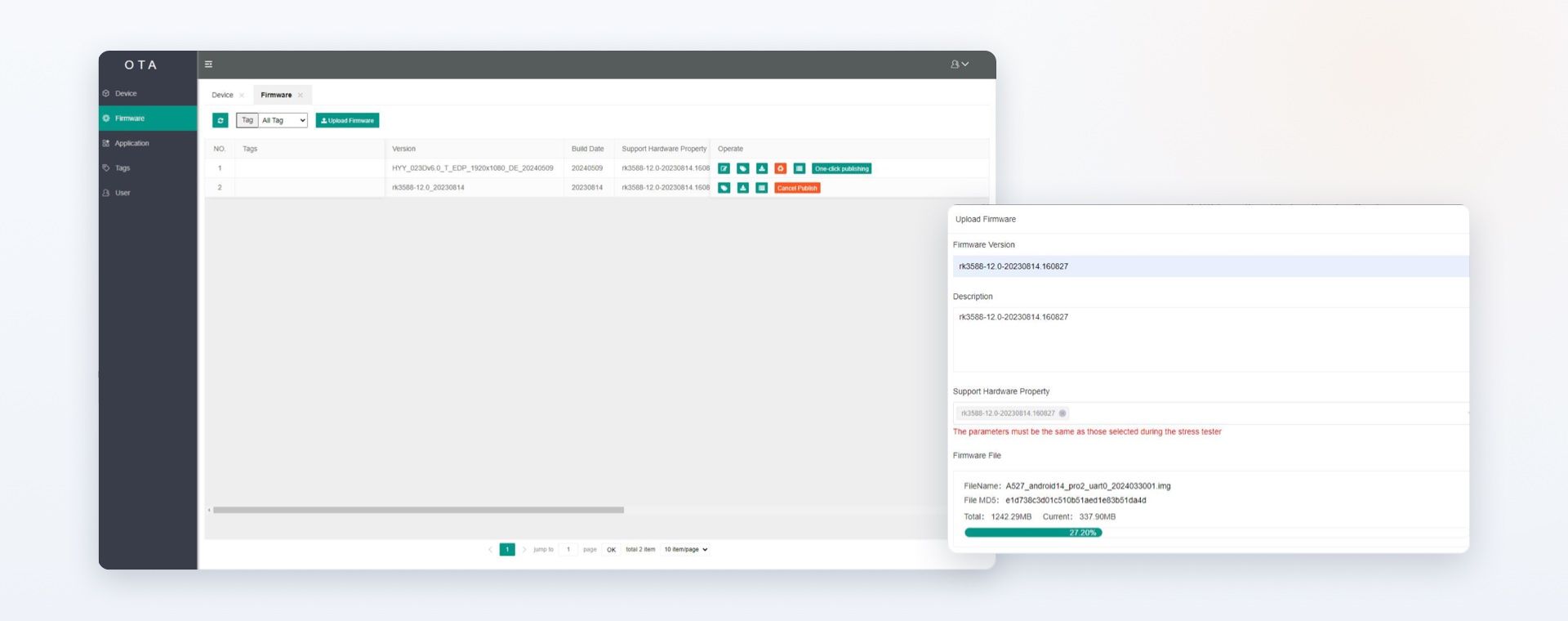This screenshot has height=621, width=1568.
Task: Select page 1 in pagination
Action: (x=507, y=549)
